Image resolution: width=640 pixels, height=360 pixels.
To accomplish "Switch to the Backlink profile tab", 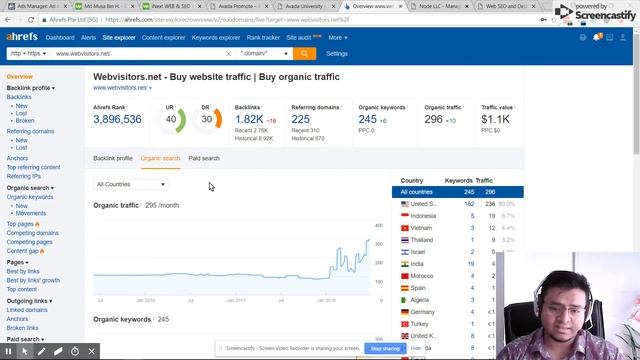I will click(x=113, y=158).
